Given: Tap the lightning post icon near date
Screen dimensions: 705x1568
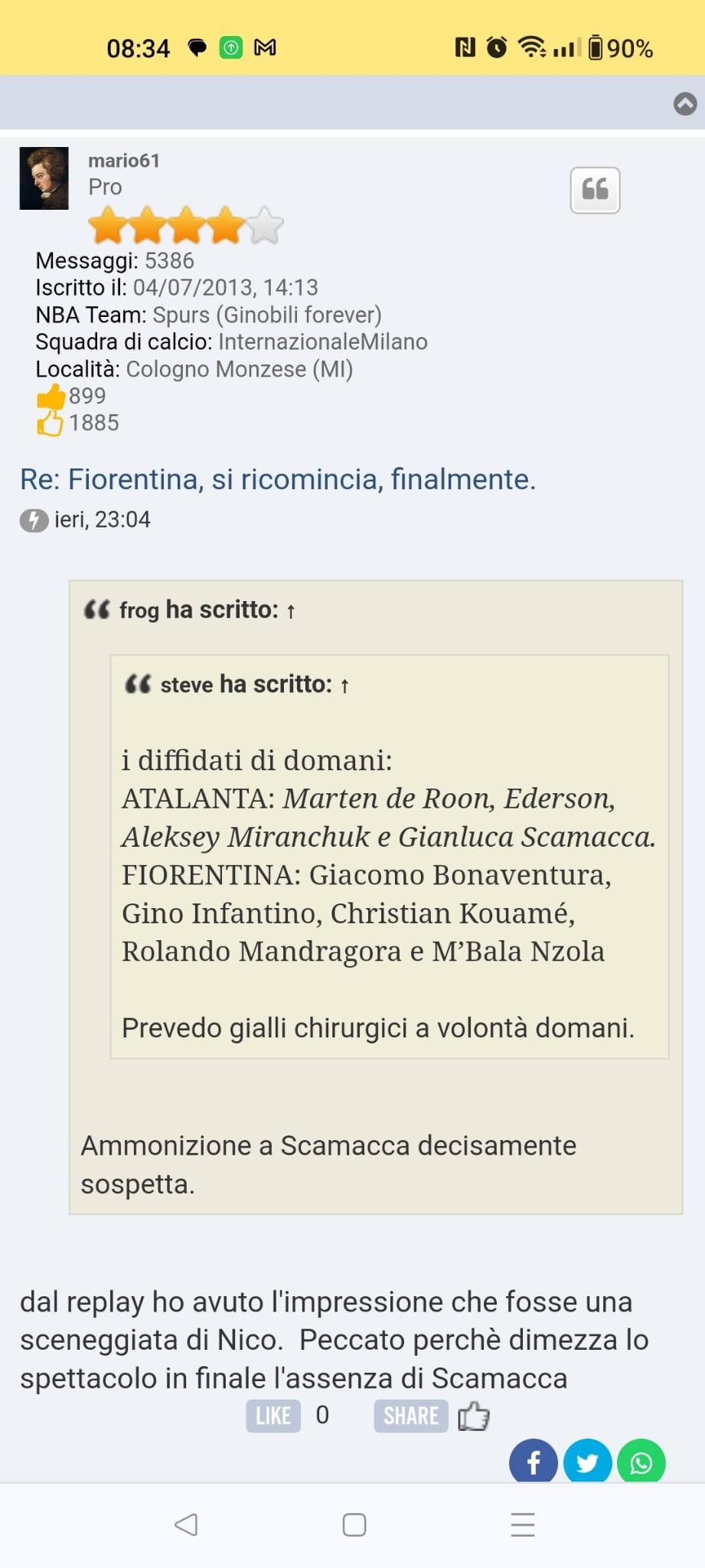Looking at the screenshot, I should point(34,521).
